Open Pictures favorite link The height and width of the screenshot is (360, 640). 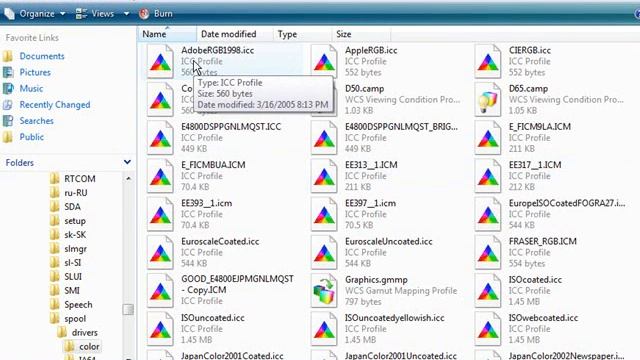35,72
